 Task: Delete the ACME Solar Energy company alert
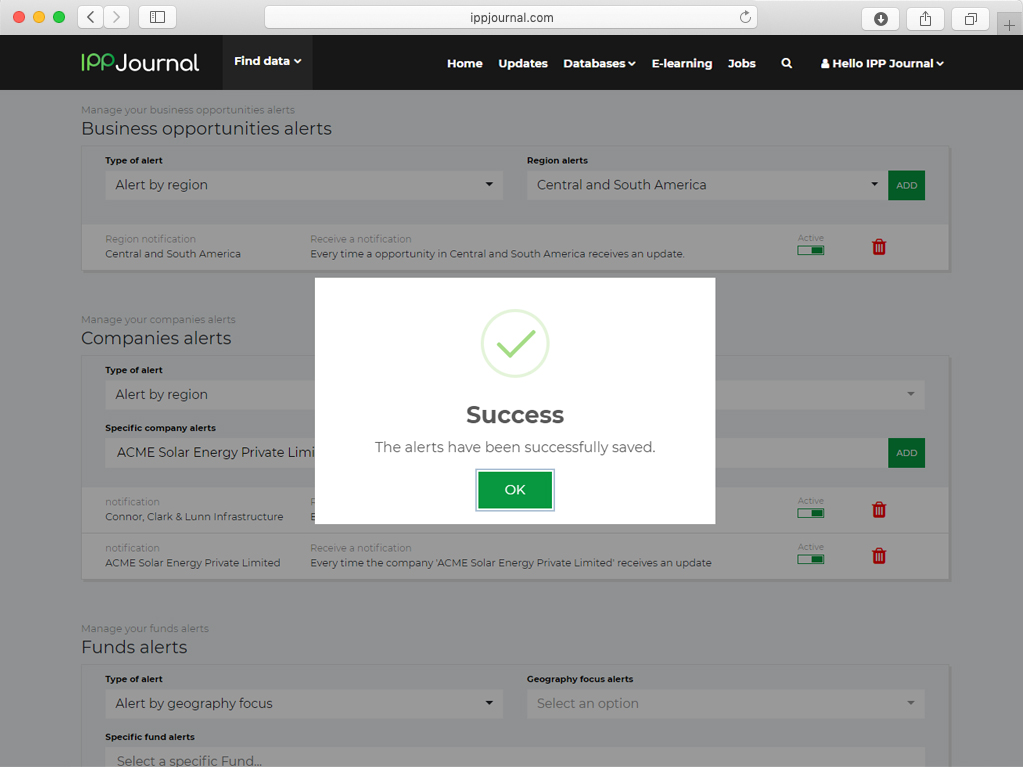[x=879, y=556]
